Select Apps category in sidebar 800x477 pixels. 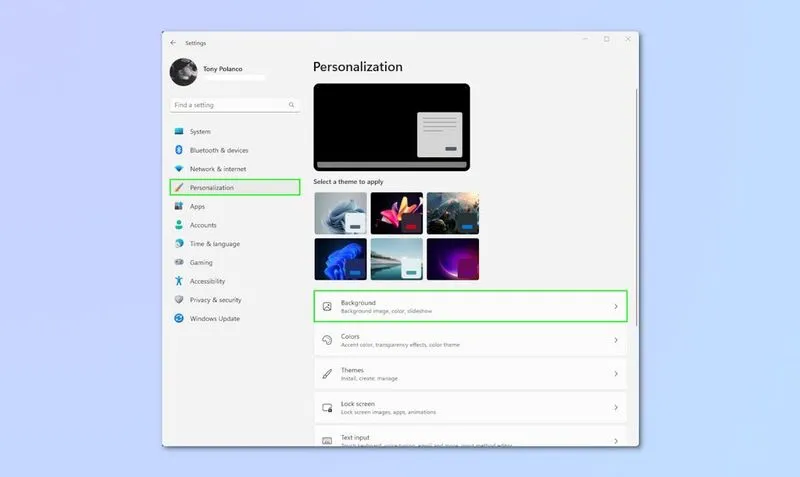point(235,206)
